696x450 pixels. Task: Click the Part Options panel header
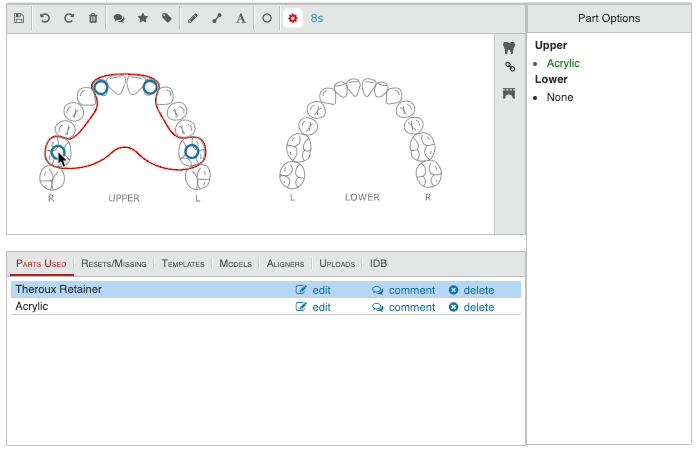click(609, 18)
